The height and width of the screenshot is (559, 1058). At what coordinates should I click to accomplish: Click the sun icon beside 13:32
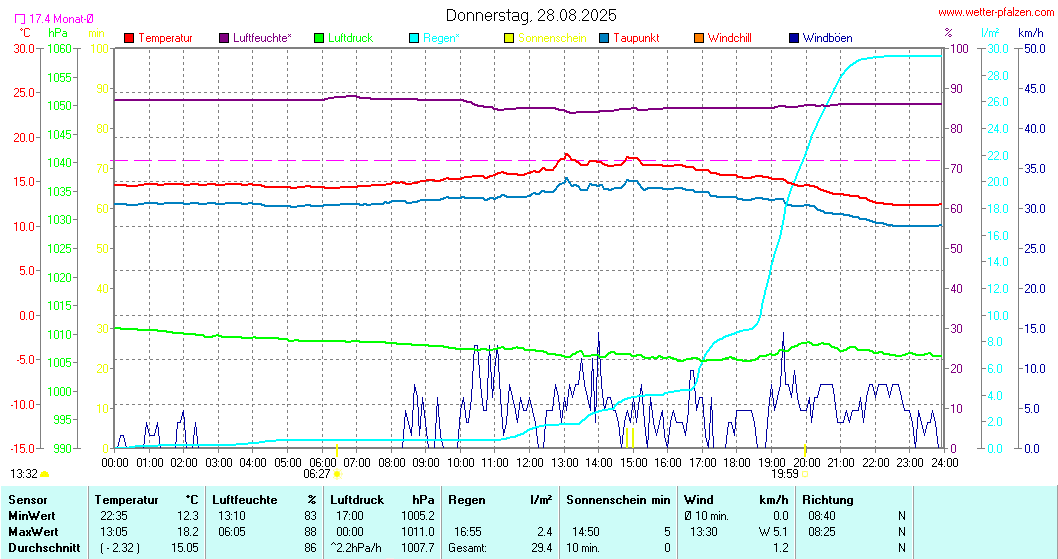click(45, 474)
